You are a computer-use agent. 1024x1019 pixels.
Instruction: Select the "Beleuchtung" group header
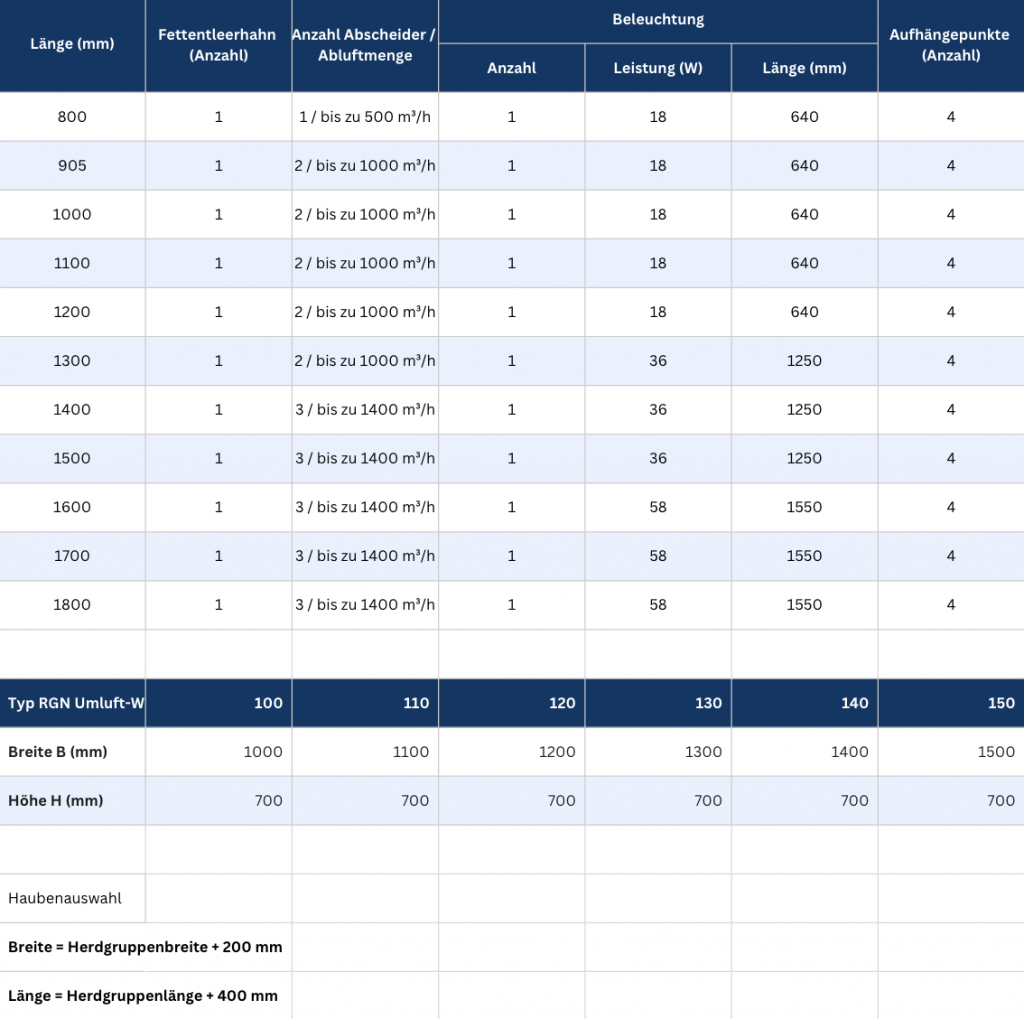(658, 19)
